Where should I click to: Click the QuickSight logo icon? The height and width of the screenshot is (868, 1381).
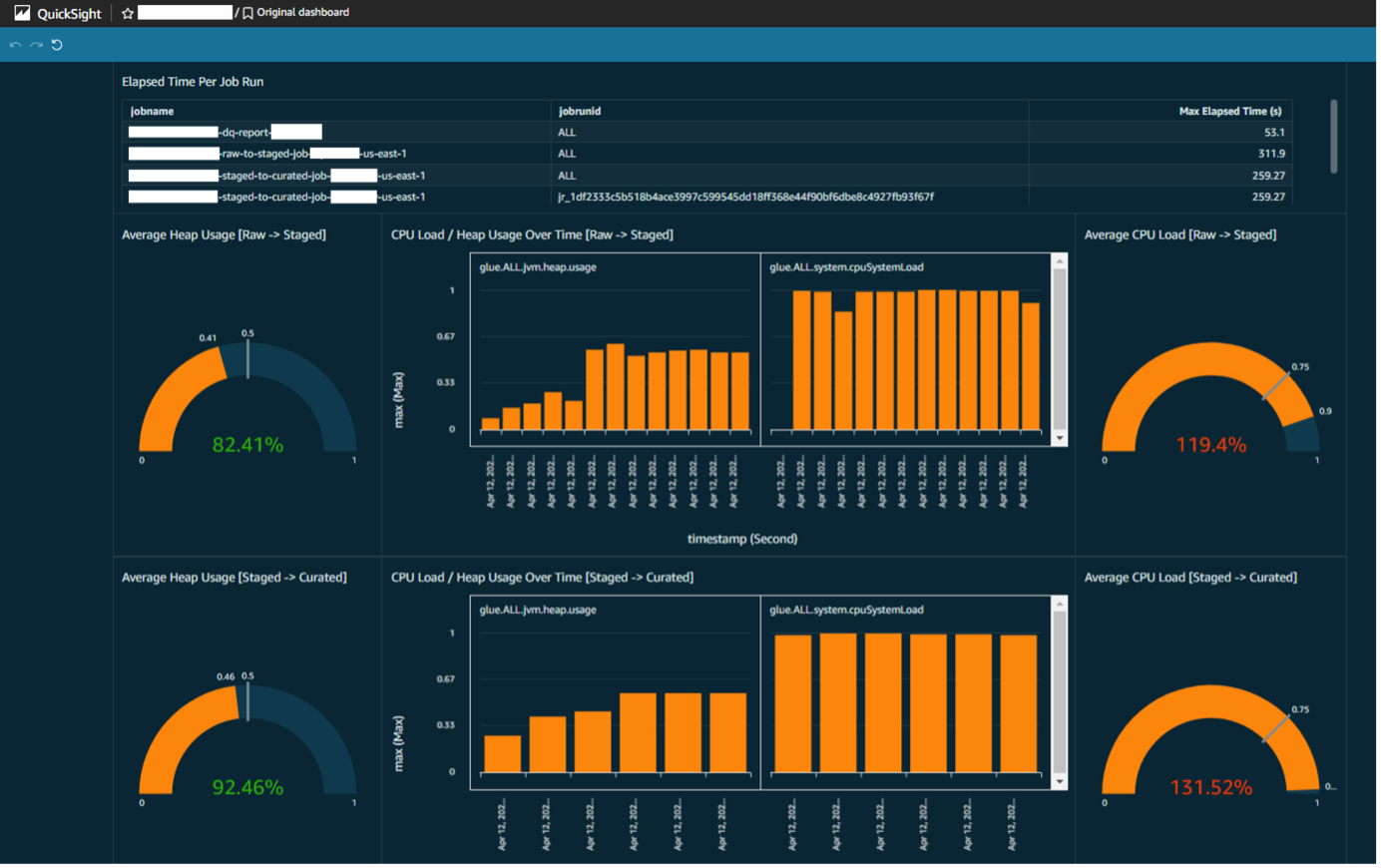click(22, 13)
